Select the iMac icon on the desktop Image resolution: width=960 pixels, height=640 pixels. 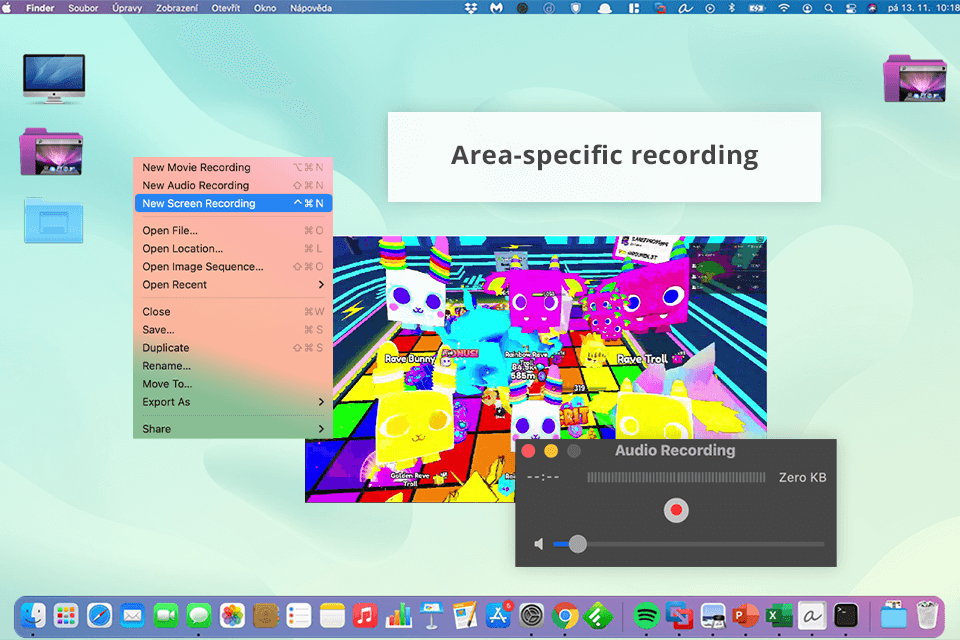point(54,78)
